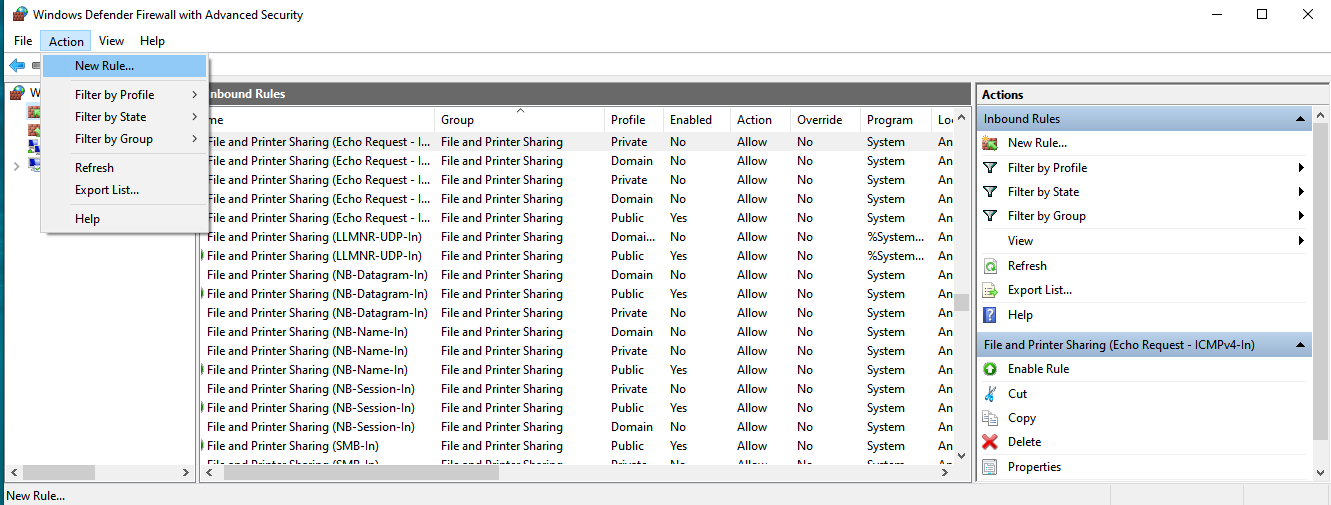Select NB-Datagram-In rule with Private profile
Screen dimensions: 1331x505
(576, 313)
